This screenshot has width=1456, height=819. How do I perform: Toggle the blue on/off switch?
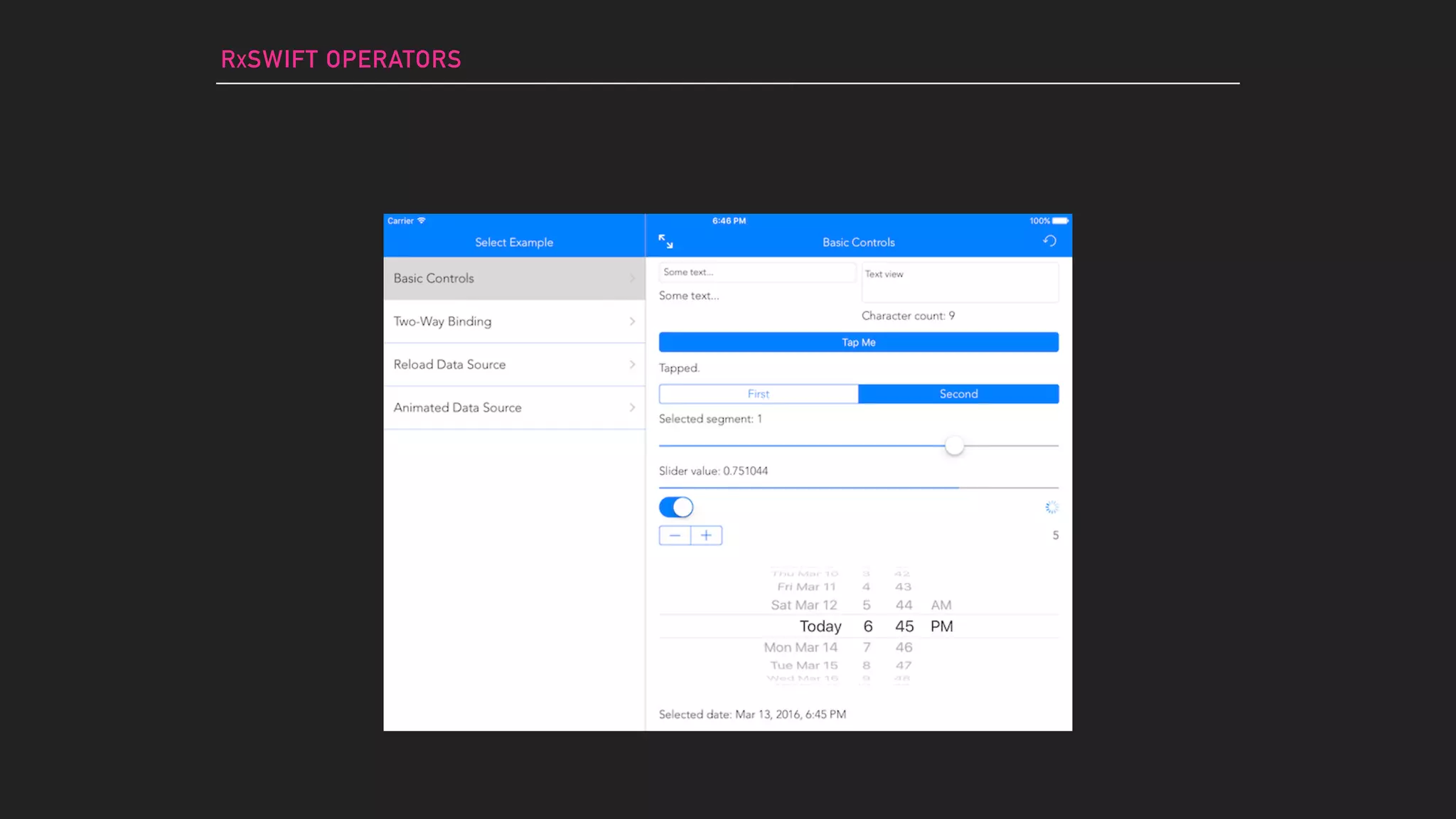[675, 507]
